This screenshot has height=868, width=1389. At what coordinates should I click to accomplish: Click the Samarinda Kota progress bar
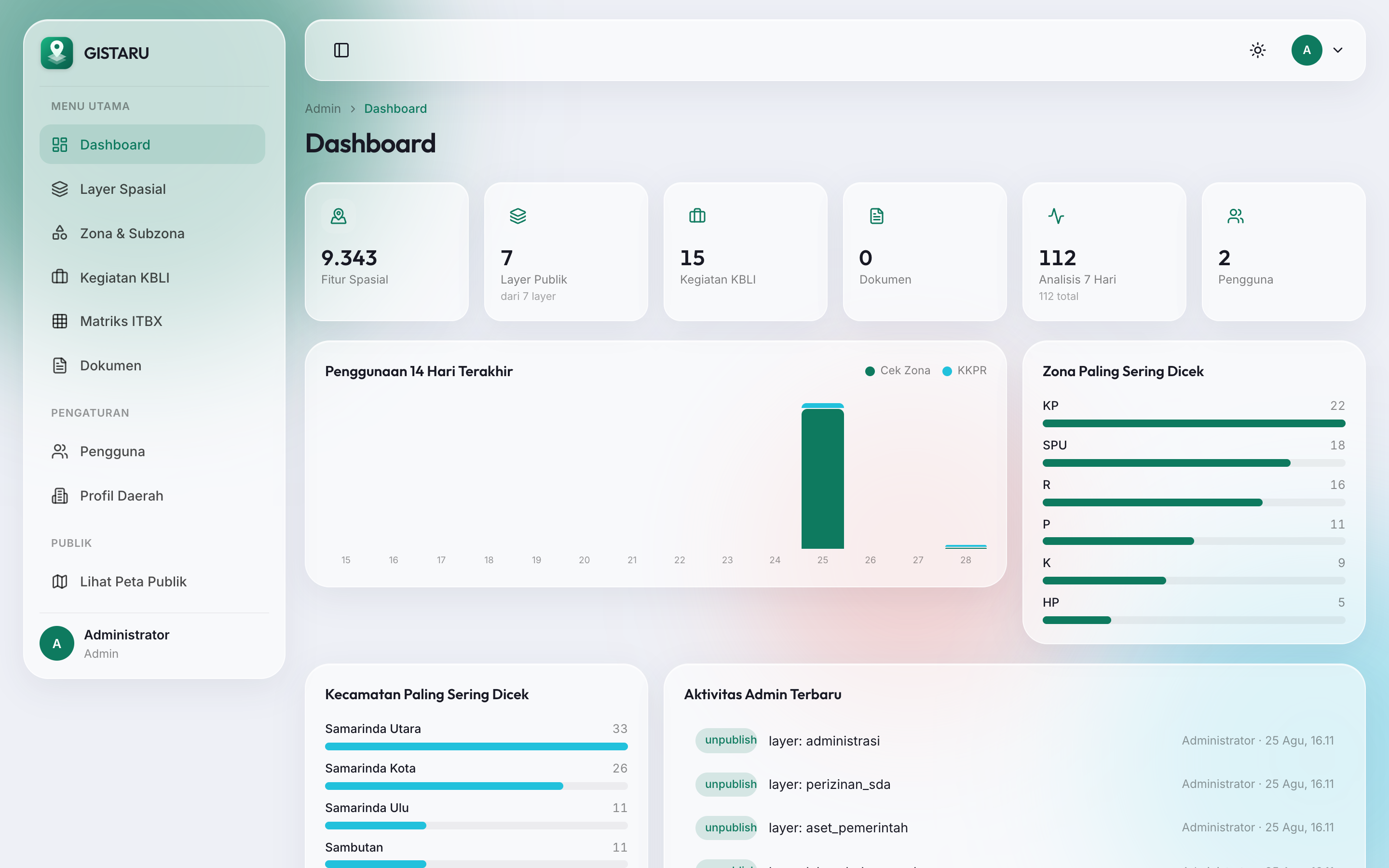477,786
